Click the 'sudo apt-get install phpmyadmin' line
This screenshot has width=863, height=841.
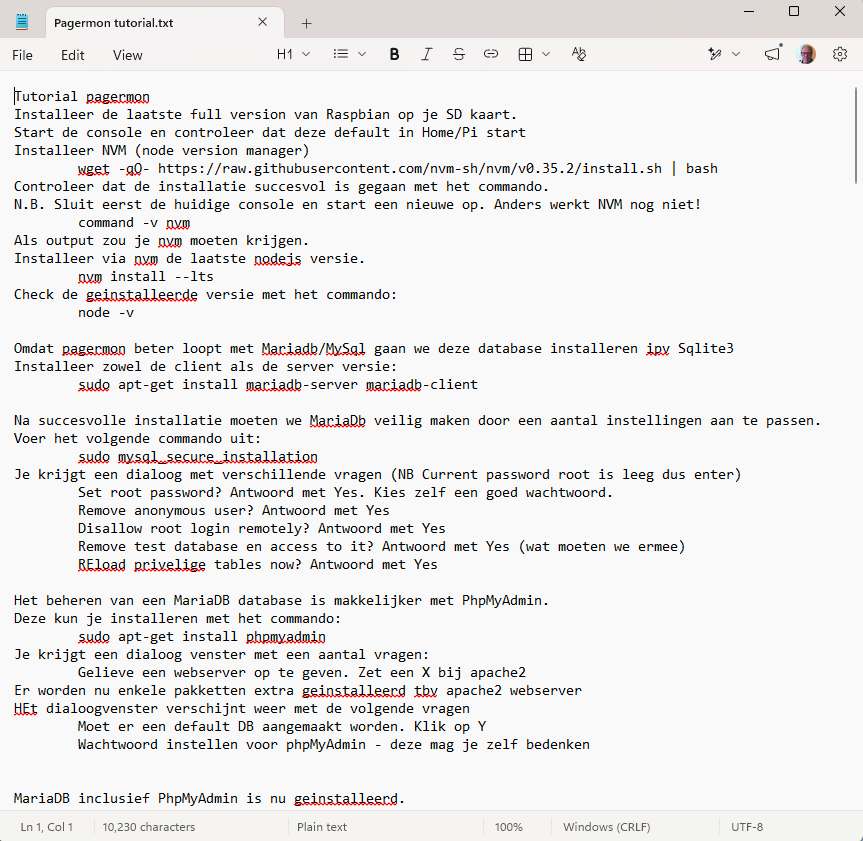pyautogui.click(x=201, y=637)
